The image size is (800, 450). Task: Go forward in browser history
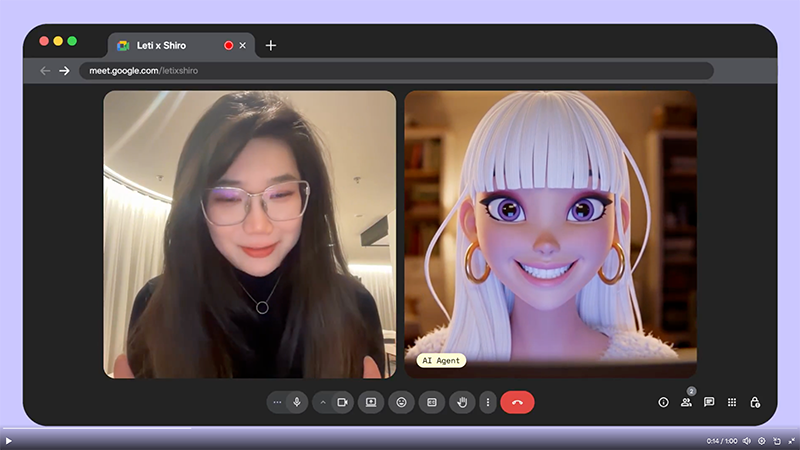pos(64,70)
